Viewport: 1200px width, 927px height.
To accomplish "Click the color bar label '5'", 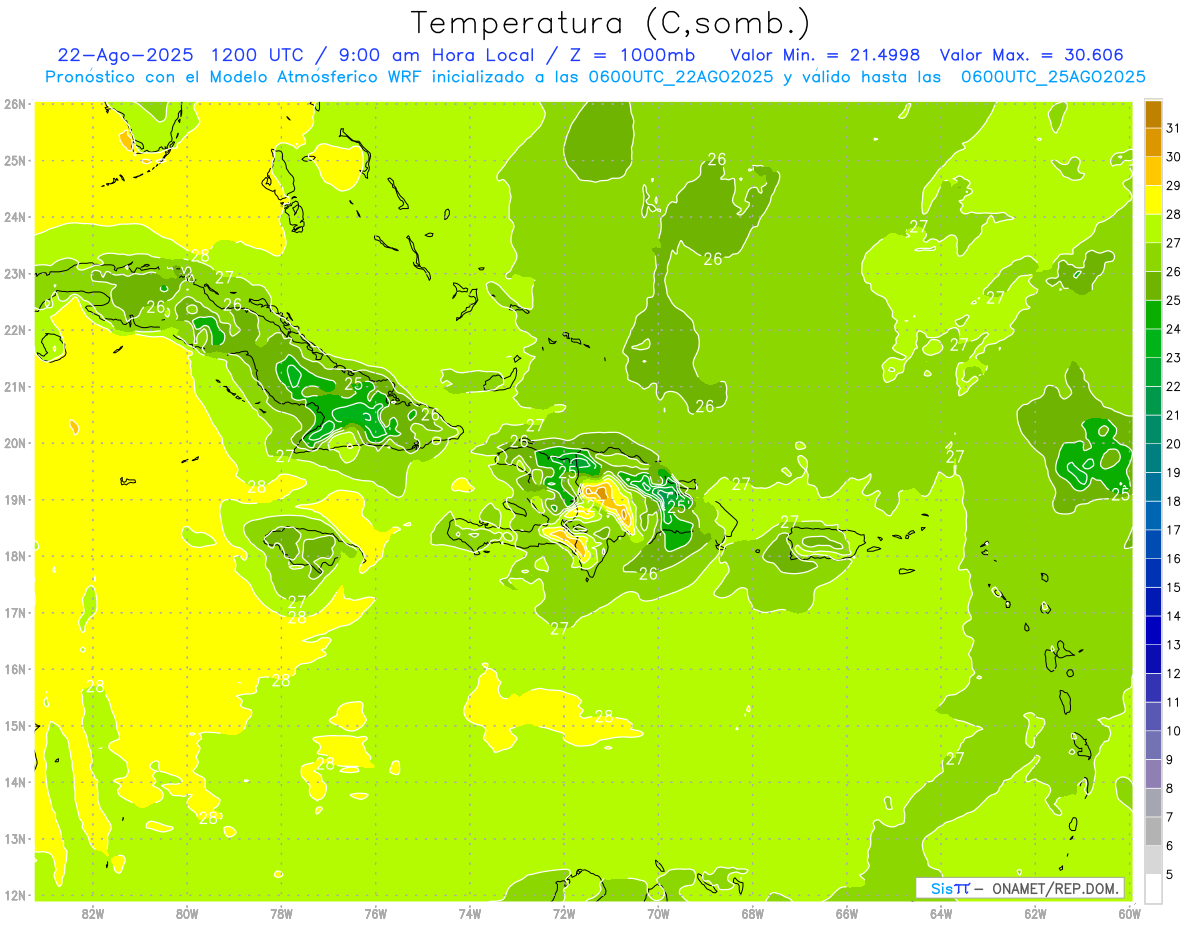I will point(1170,874).
